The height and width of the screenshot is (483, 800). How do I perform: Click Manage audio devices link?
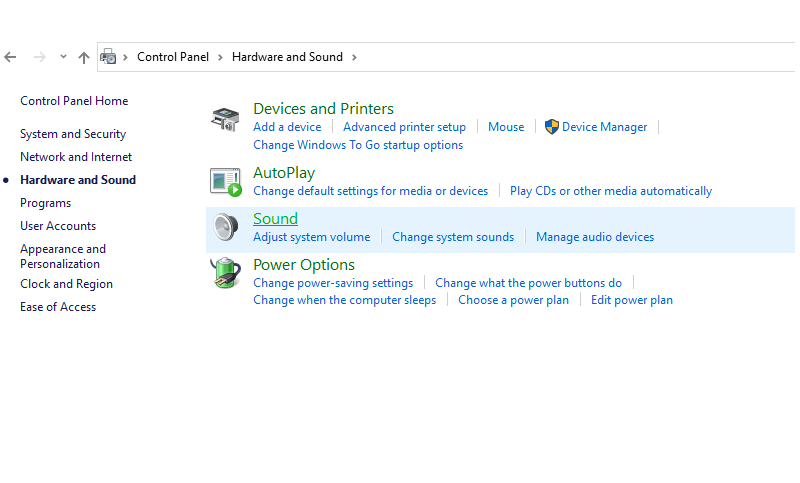pyautogui.click(x=595, y=237)
